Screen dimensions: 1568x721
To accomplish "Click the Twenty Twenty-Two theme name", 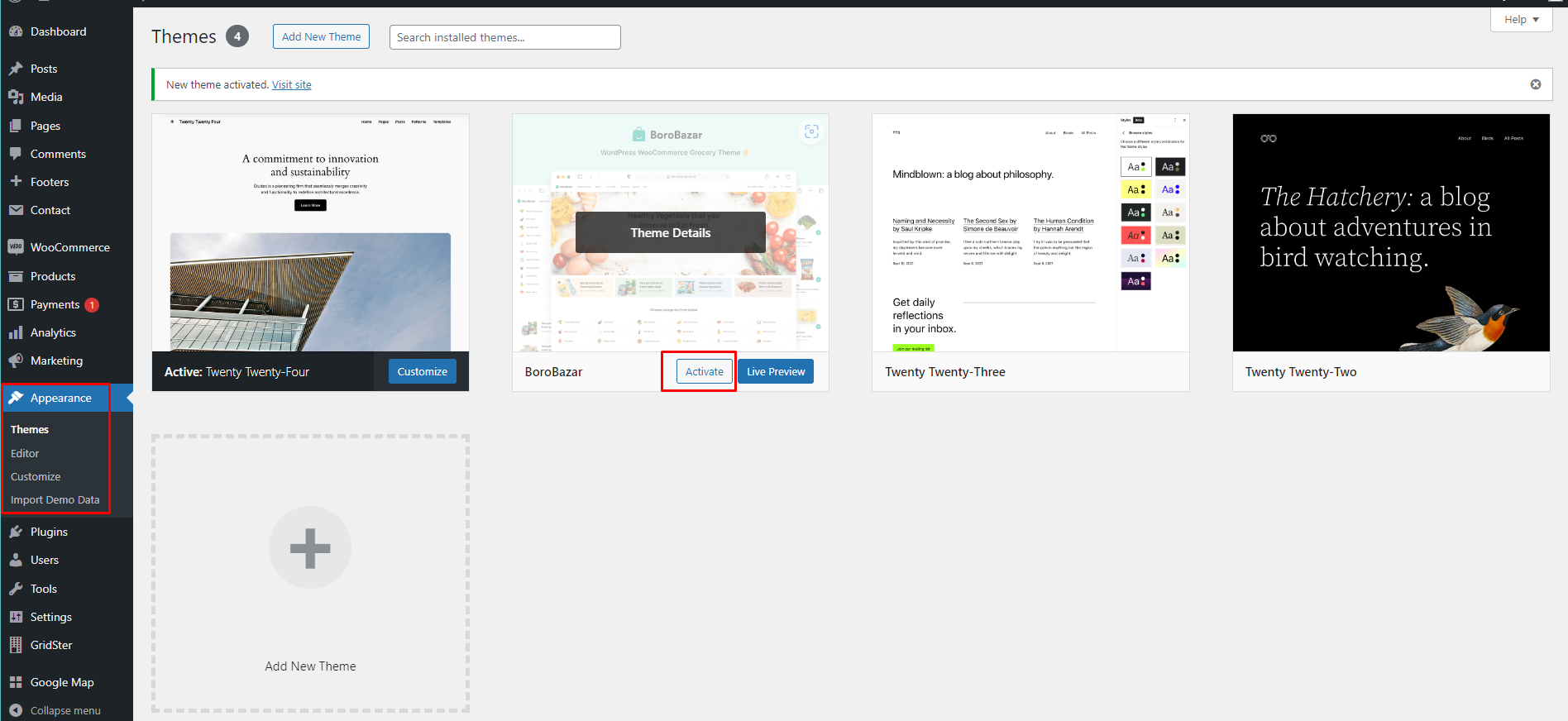I will click(x=1301, y=372).
